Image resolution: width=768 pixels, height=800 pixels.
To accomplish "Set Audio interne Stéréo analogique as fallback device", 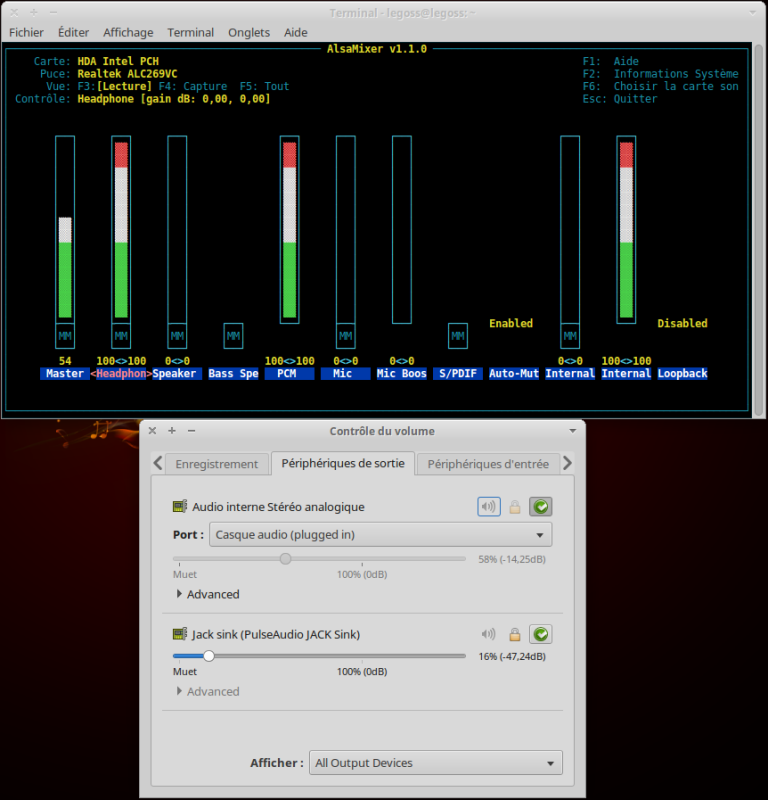I will tap(540, 507).
